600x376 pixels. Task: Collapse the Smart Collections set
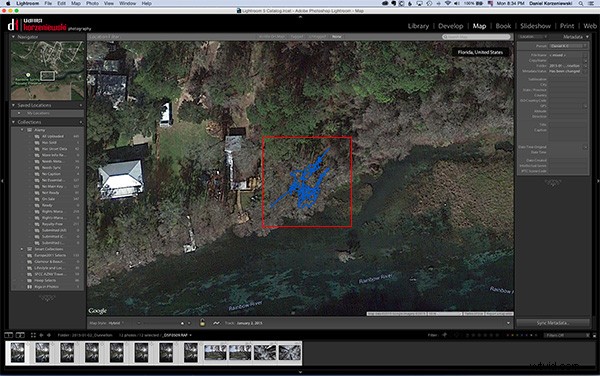(22, 249)
